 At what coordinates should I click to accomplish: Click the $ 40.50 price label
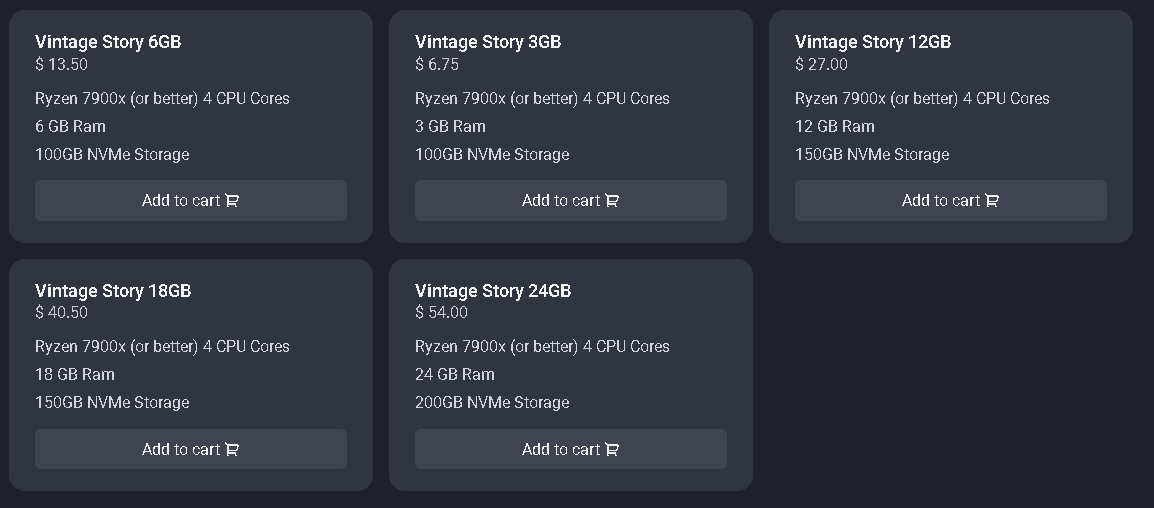61,313
